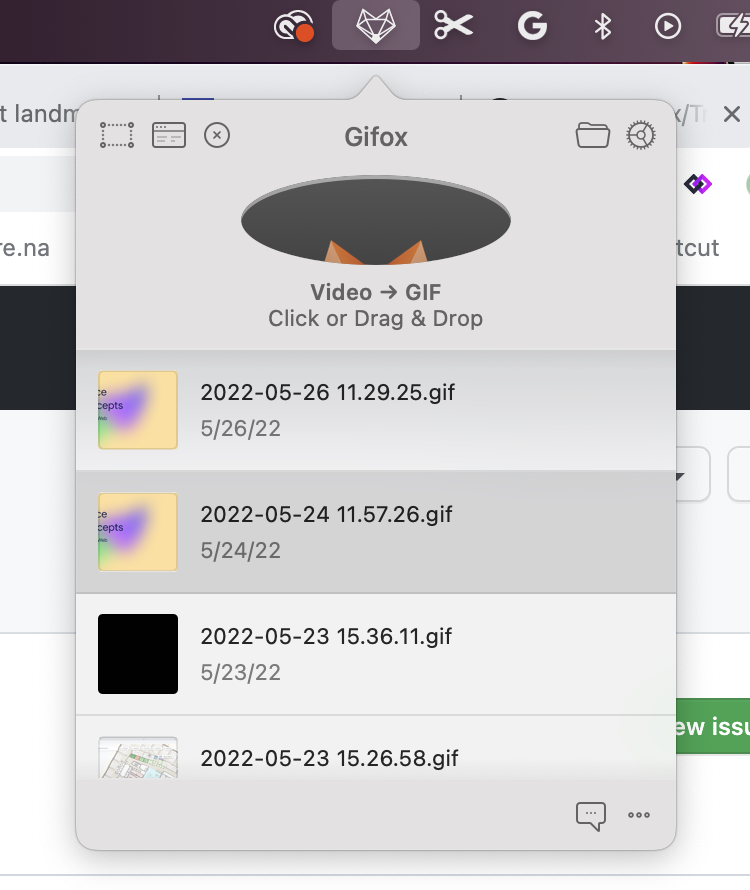Open the Gifox output folder icon
Image resolution: width=750 pixels, height=890 pixels.
pos(593,136)
